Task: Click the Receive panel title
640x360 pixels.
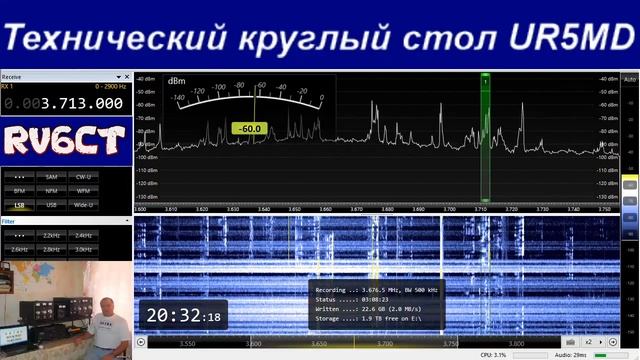Action: [11, 77]
